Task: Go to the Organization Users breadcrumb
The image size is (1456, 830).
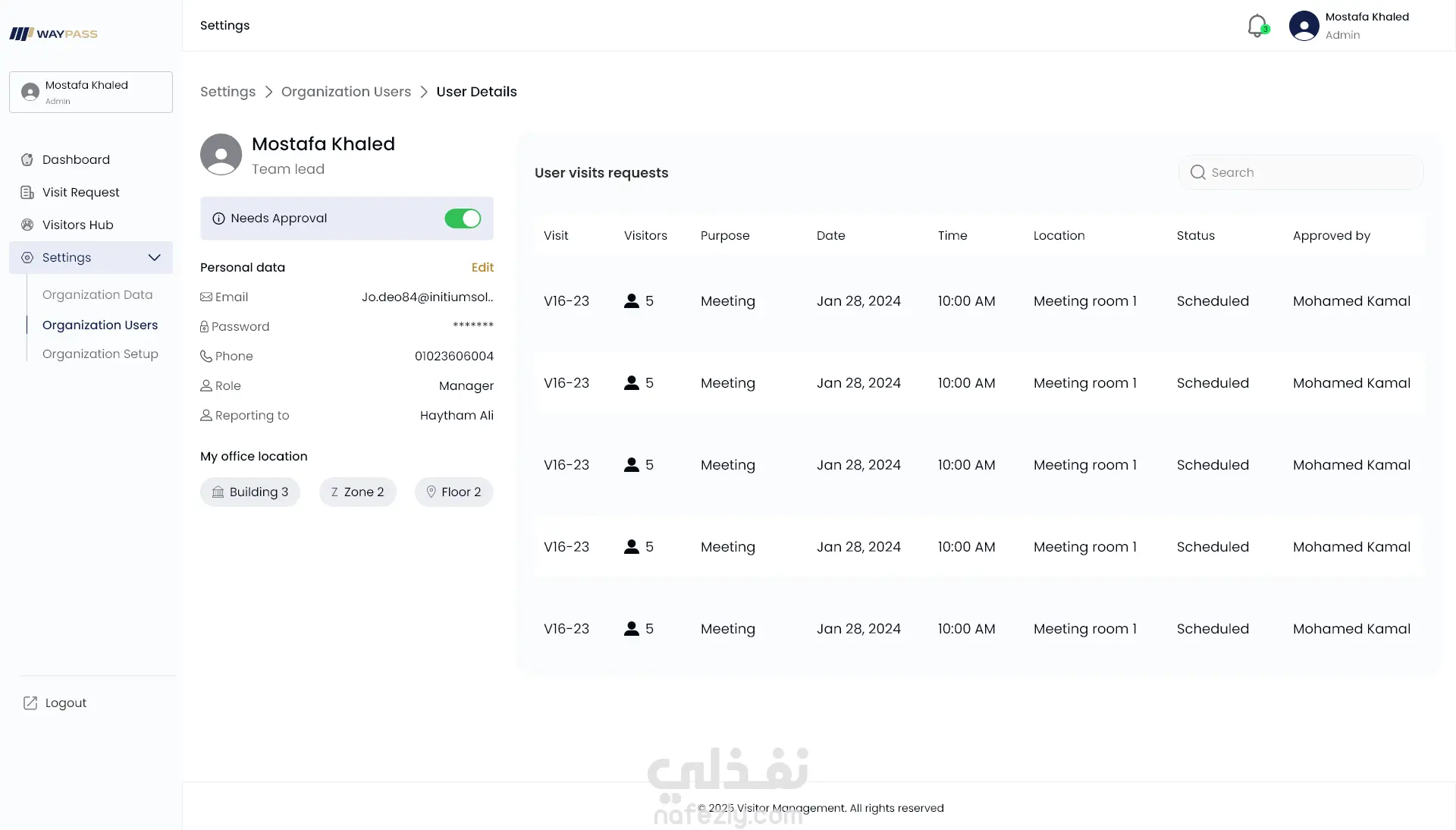Action: pyautogui.click(x=346, y=92)
